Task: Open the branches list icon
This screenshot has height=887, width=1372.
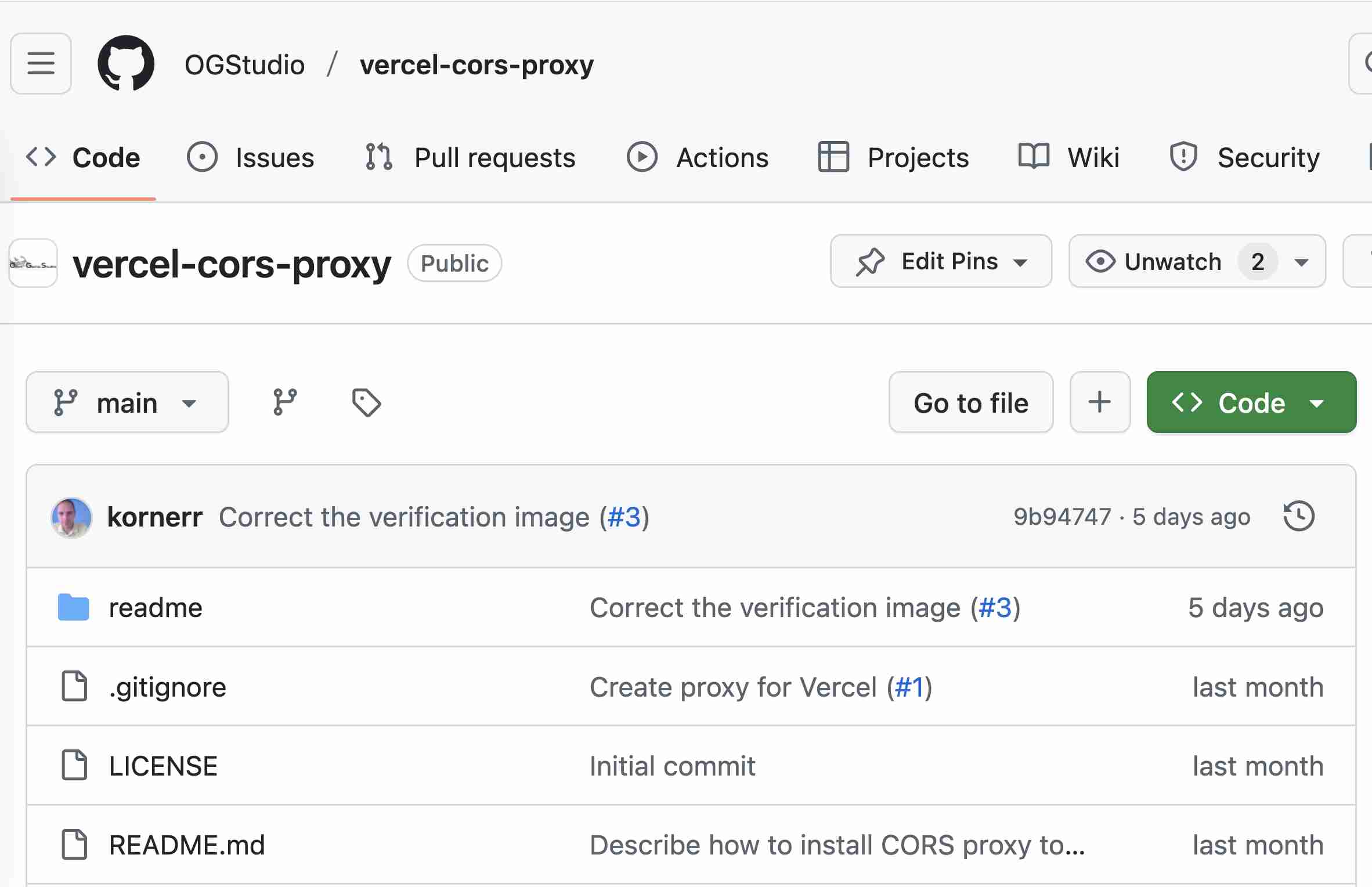Action: pyautogui.click(x=284, y=402)
